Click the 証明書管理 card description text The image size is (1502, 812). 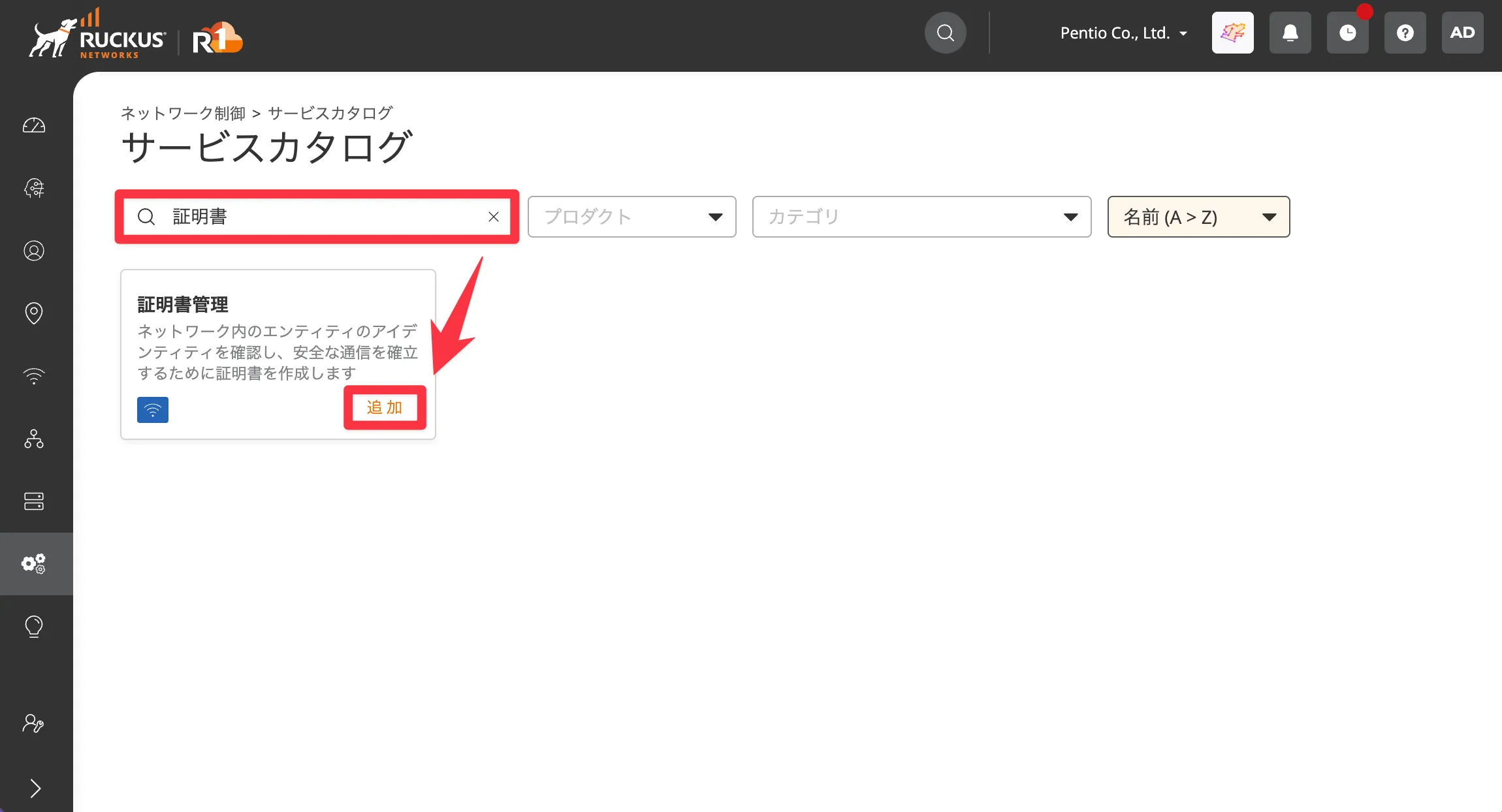coord(278,352)
